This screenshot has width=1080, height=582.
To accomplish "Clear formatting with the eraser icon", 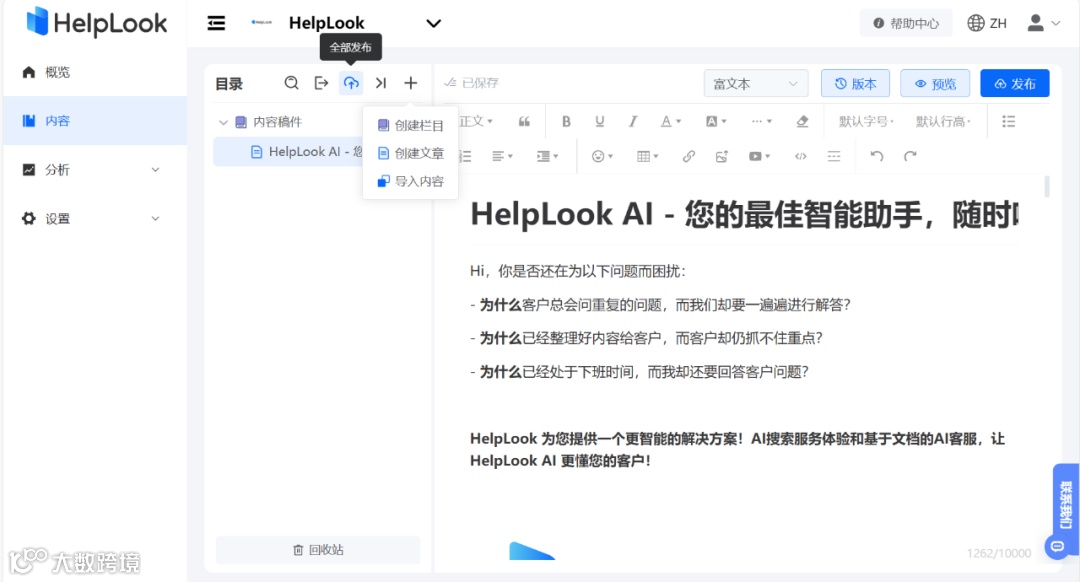I will click(801, 120).
